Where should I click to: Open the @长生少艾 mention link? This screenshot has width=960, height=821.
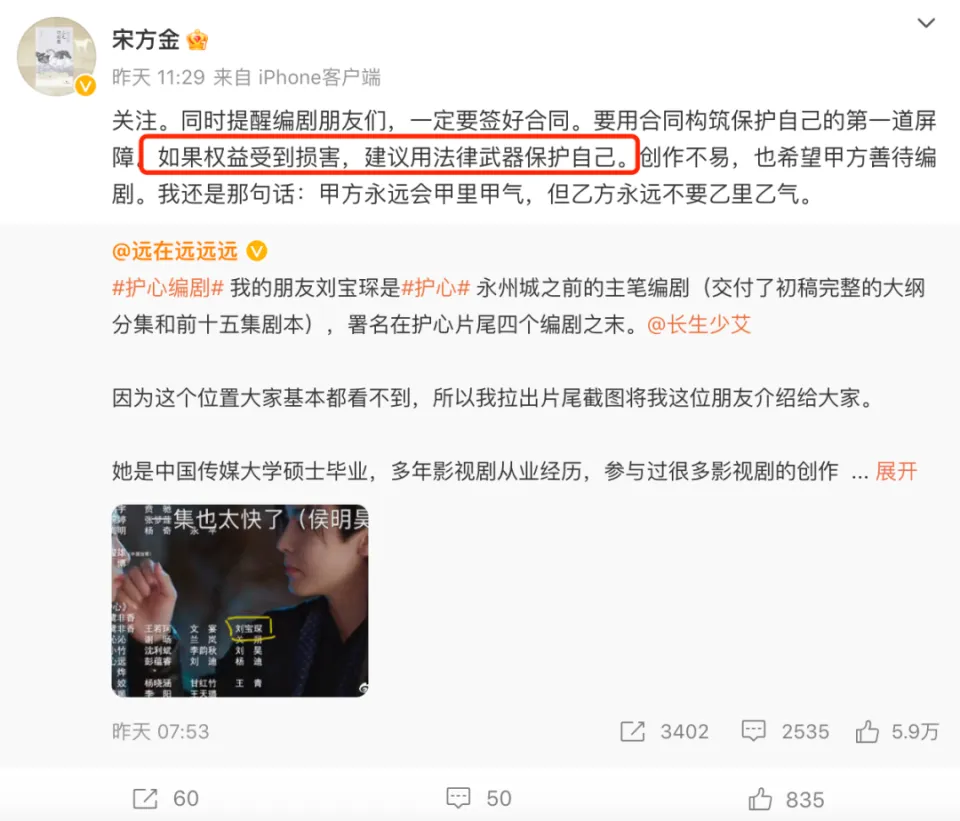[699, 324]
